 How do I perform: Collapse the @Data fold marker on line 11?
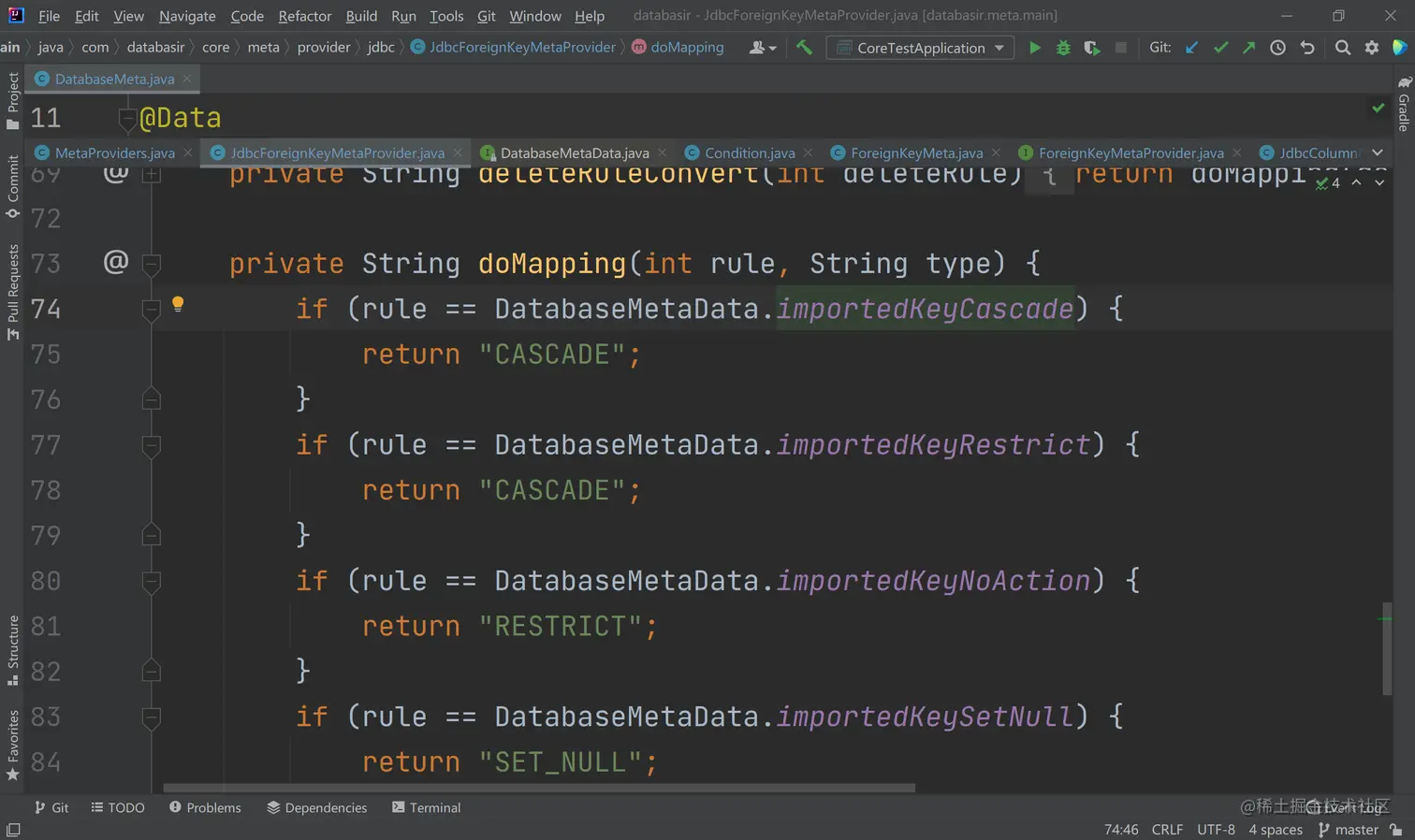click(128, 118)
